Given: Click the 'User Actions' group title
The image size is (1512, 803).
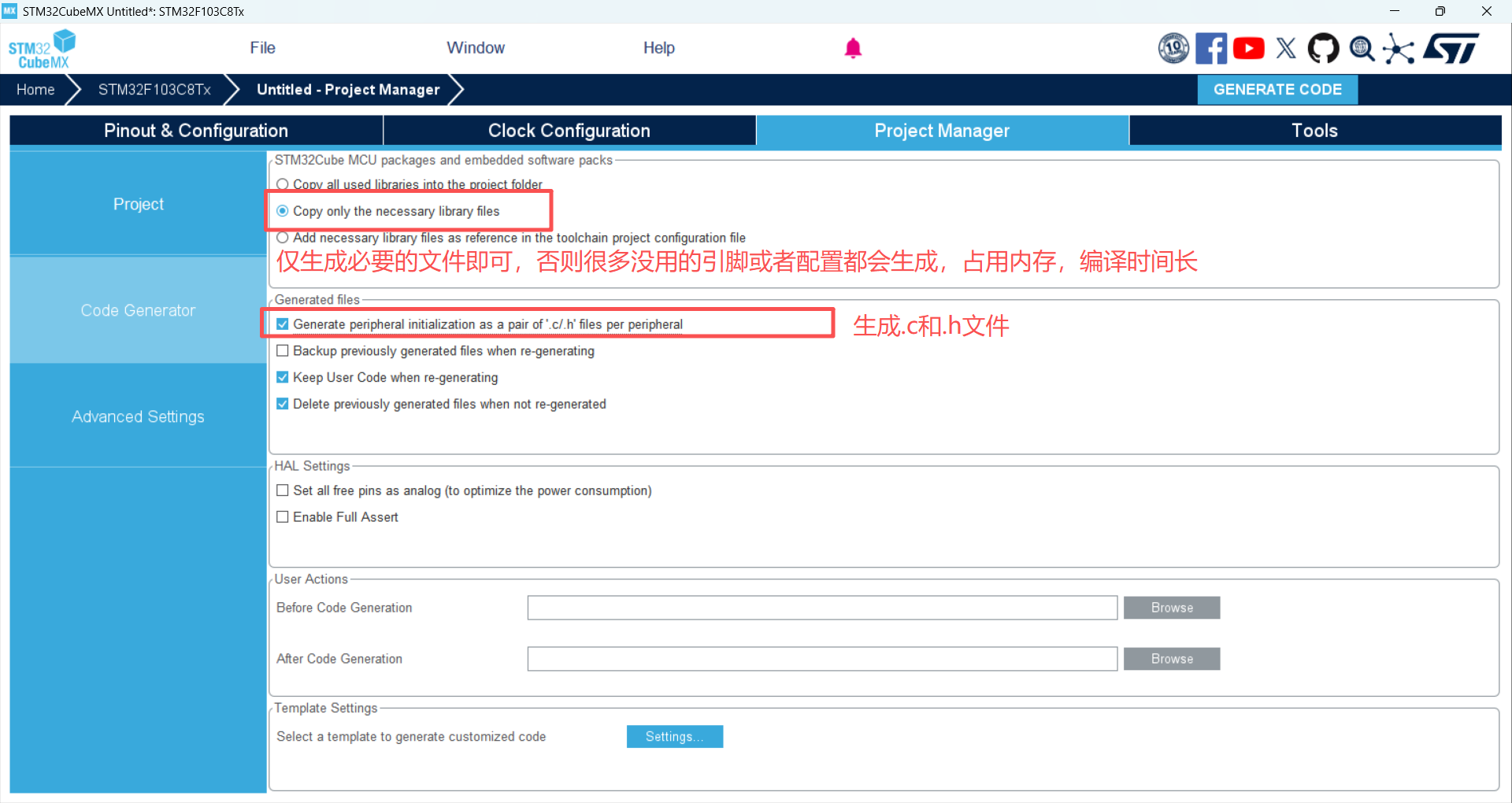Looking at the screenshot, I should [x=311, y=579].
